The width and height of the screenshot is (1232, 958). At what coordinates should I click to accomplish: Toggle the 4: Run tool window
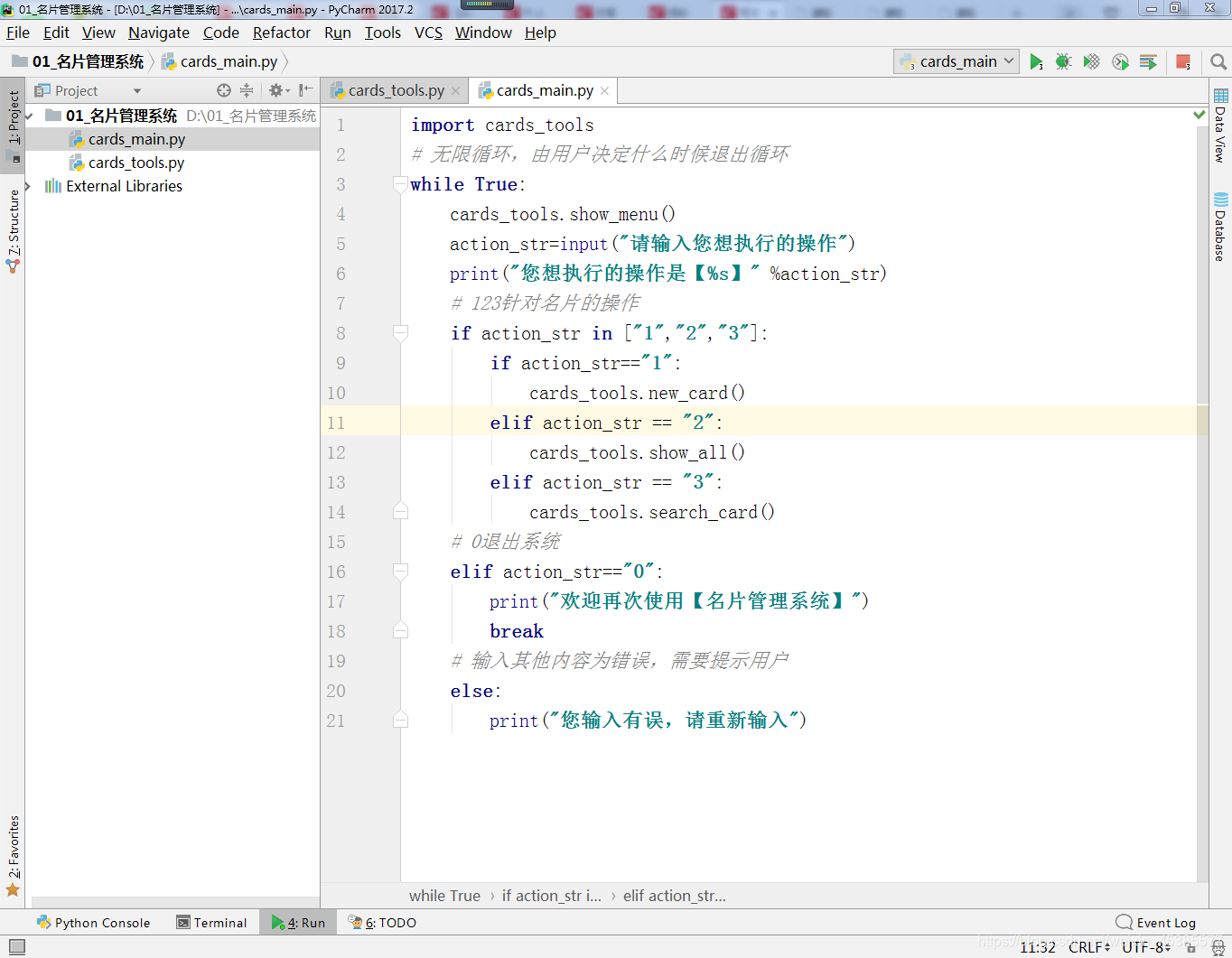pyautogui.click(x=299, y=923)
